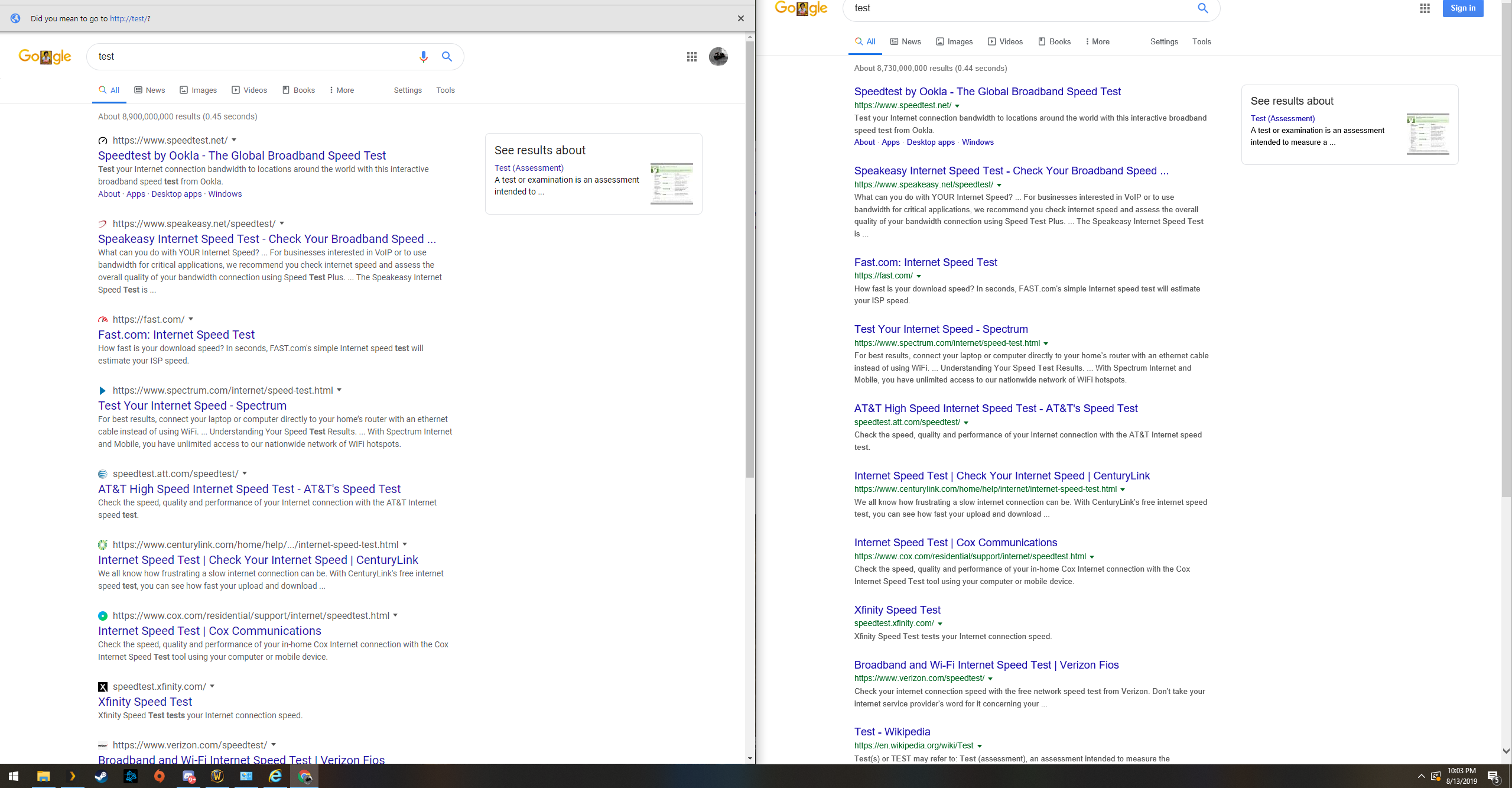The height and width of the screenshot is (788, 1512).
Task: Expand dropdown next to spectrum.com URL in left window
Action: pyautogui.click(x=339, y=390)
